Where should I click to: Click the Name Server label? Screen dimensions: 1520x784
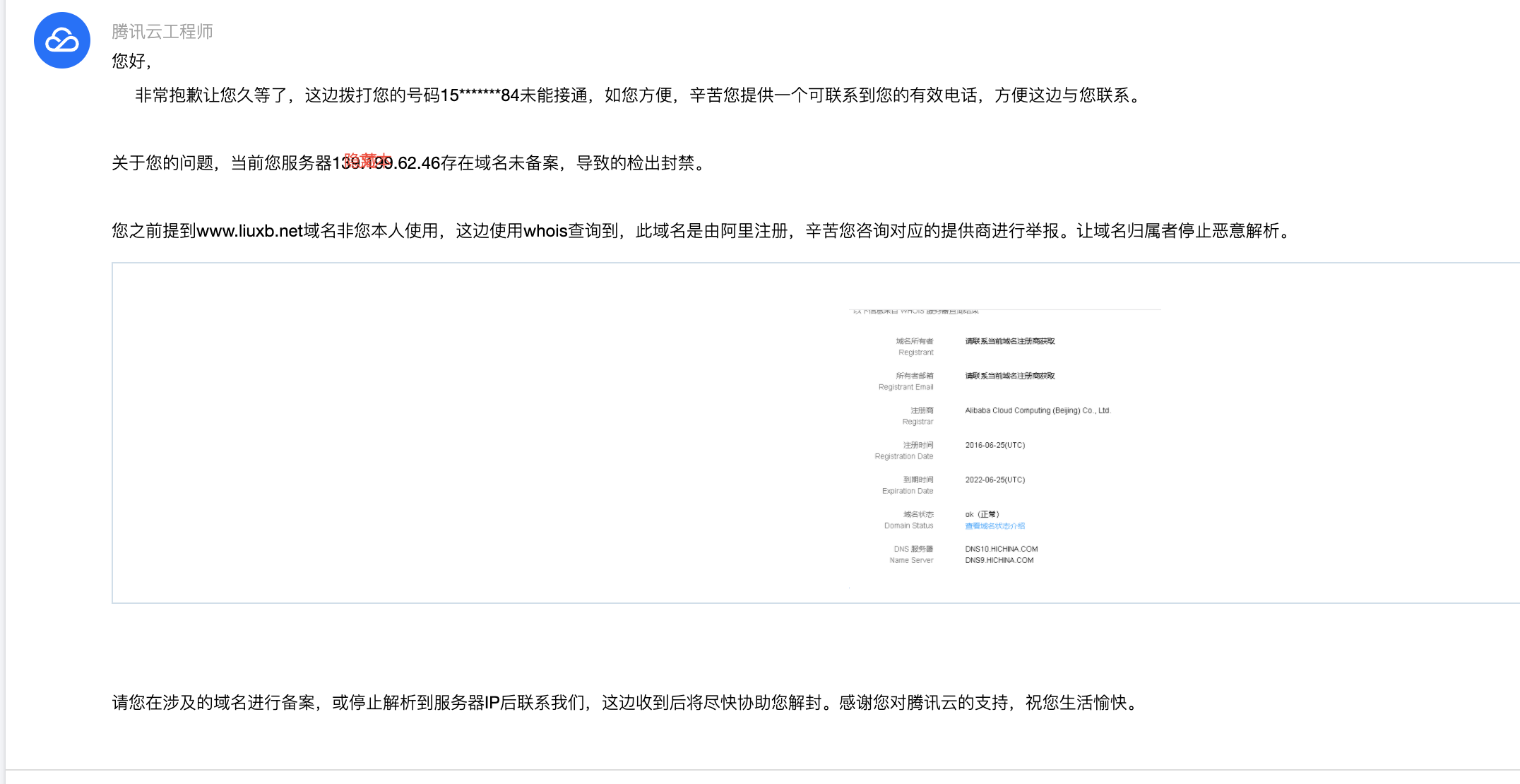911,560
